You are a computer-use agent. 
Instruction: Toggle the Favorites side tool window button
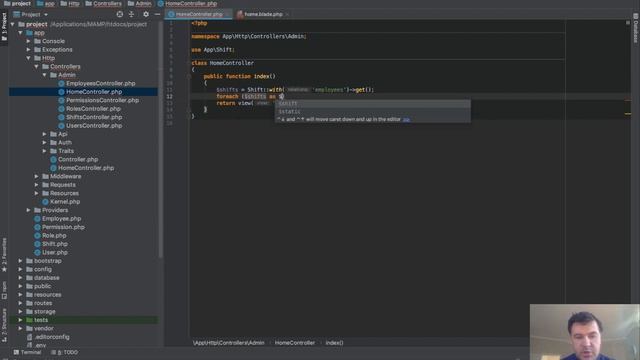(4, 255)
